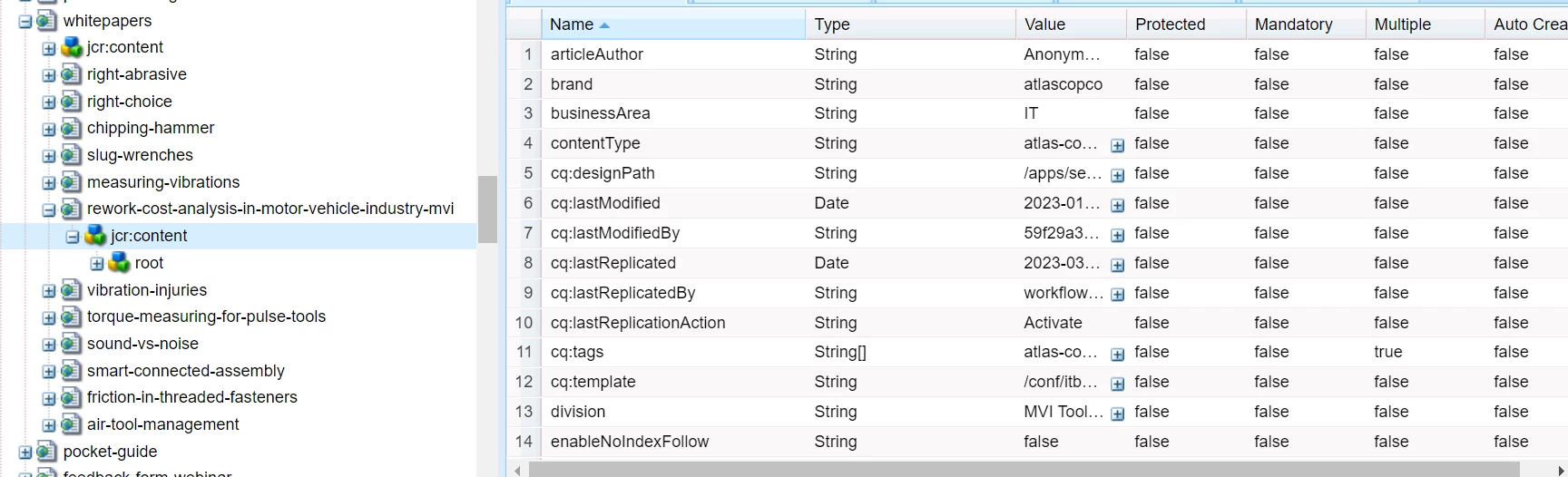Click the rework-cost-analysis page icon

tap(71, 209)
